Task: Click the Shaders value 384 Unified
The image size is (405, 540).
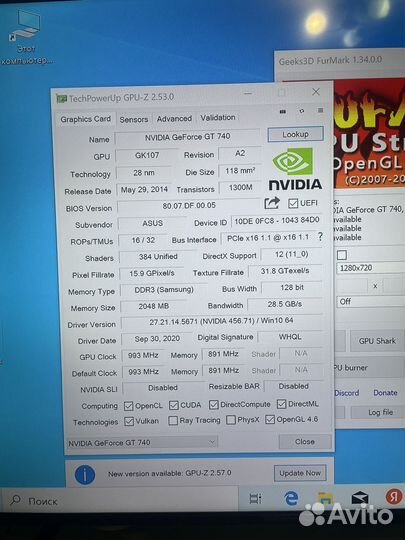Action: pyautogui.click(x=158, y=257)
